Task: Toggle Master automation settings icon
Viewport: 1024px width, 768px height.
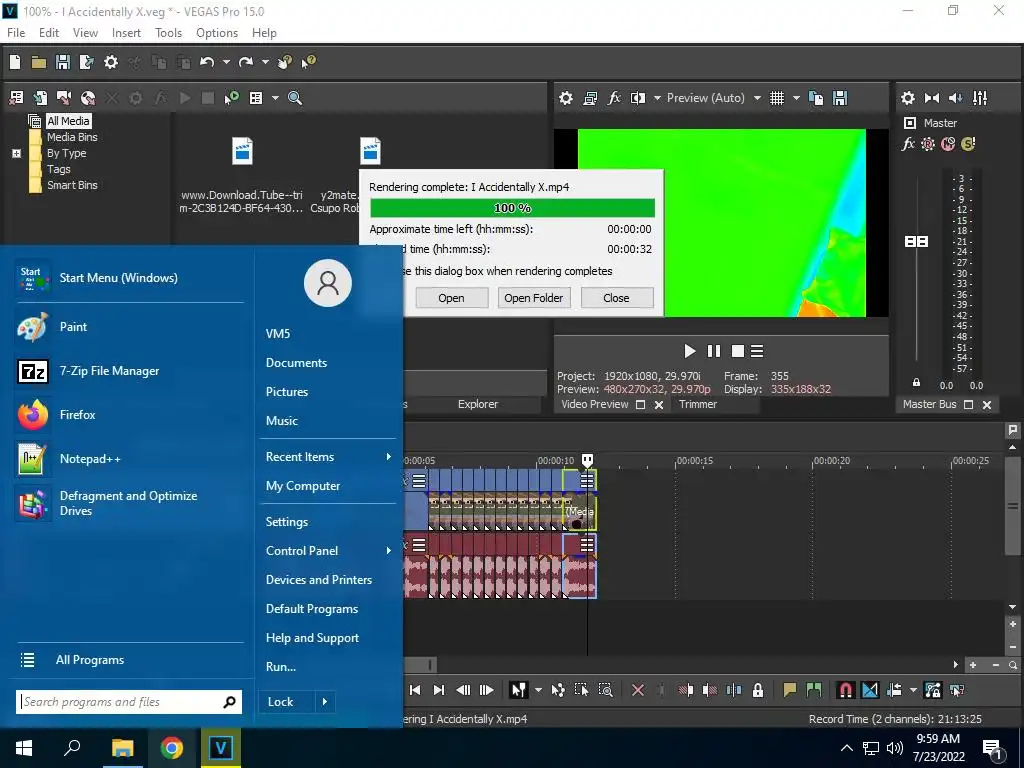Action: (x=927, y=144)
